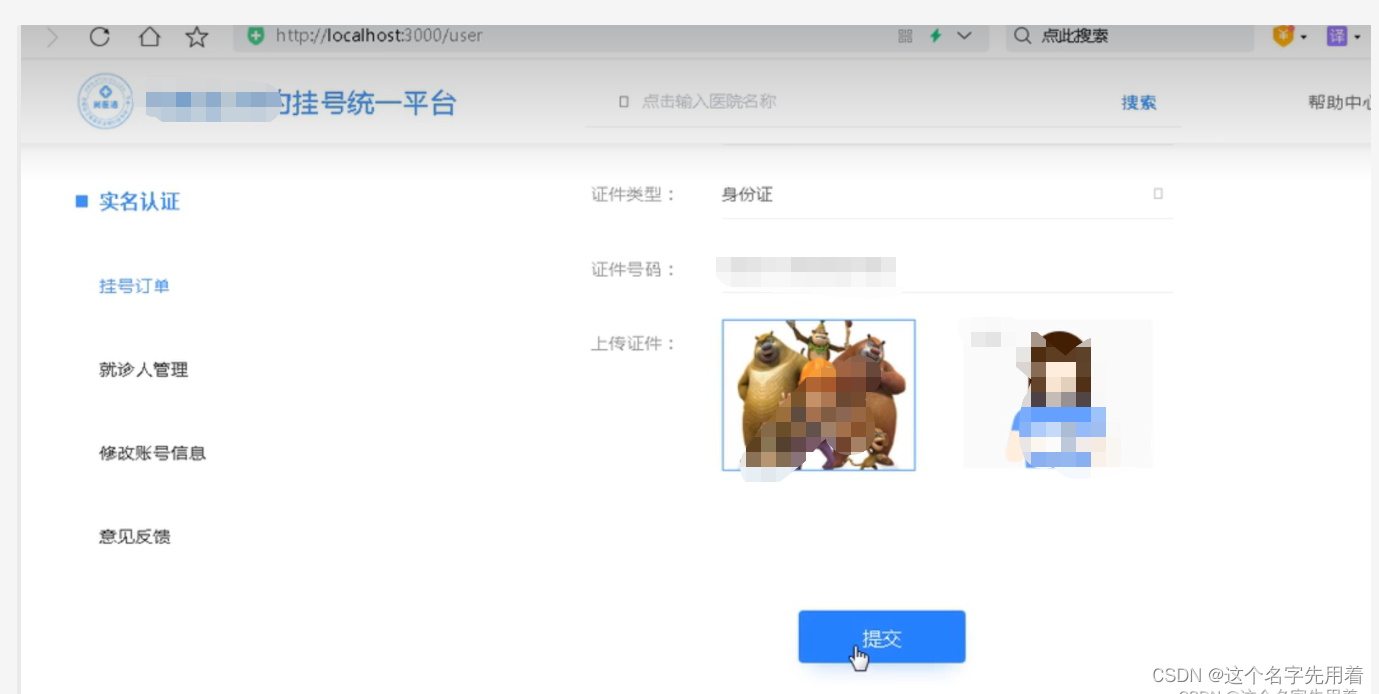The image size is (1379, 694).
Task: Open 意见反馈 in the side menu
Action: [134, 537]
